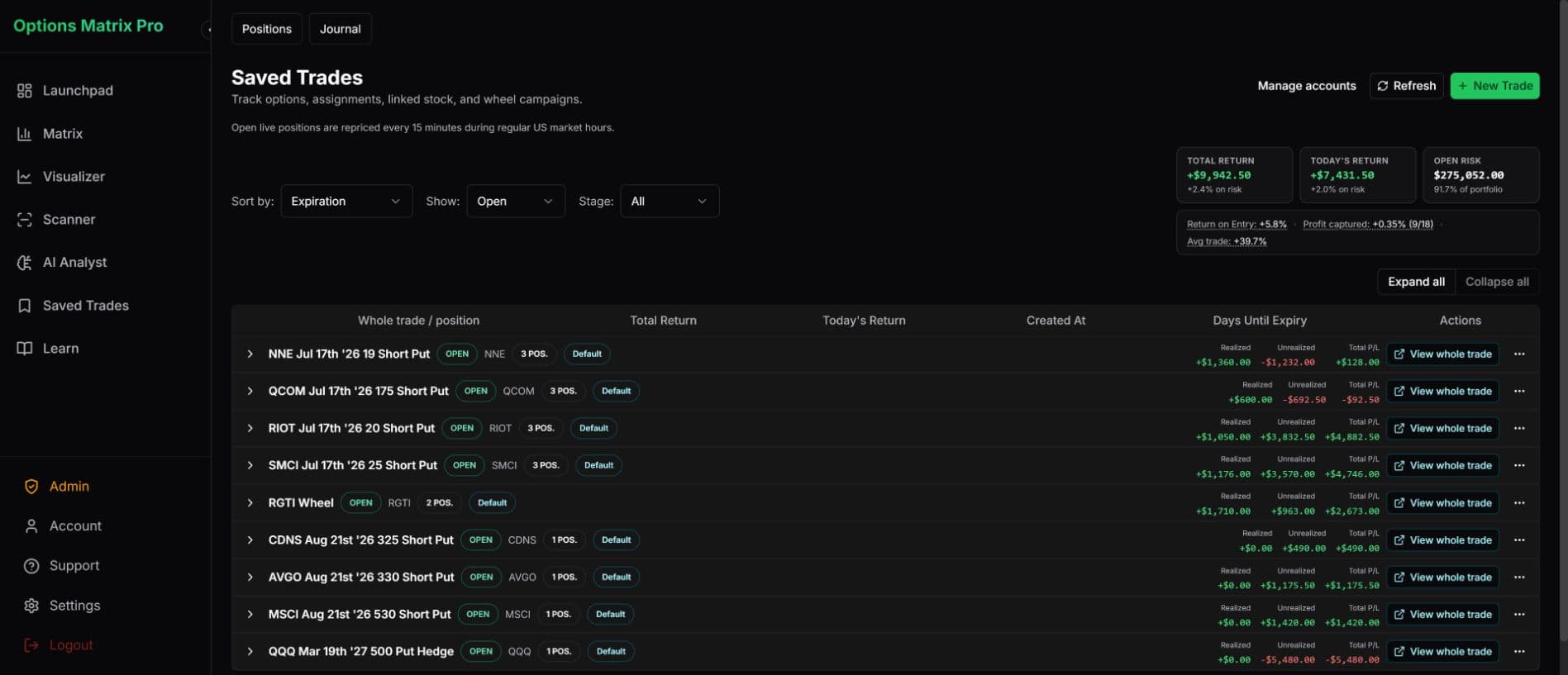The width and height of the screenshot is (1568, 675).
Task: Open more actions menu for MSCI trade
Action: [1519, 614]
